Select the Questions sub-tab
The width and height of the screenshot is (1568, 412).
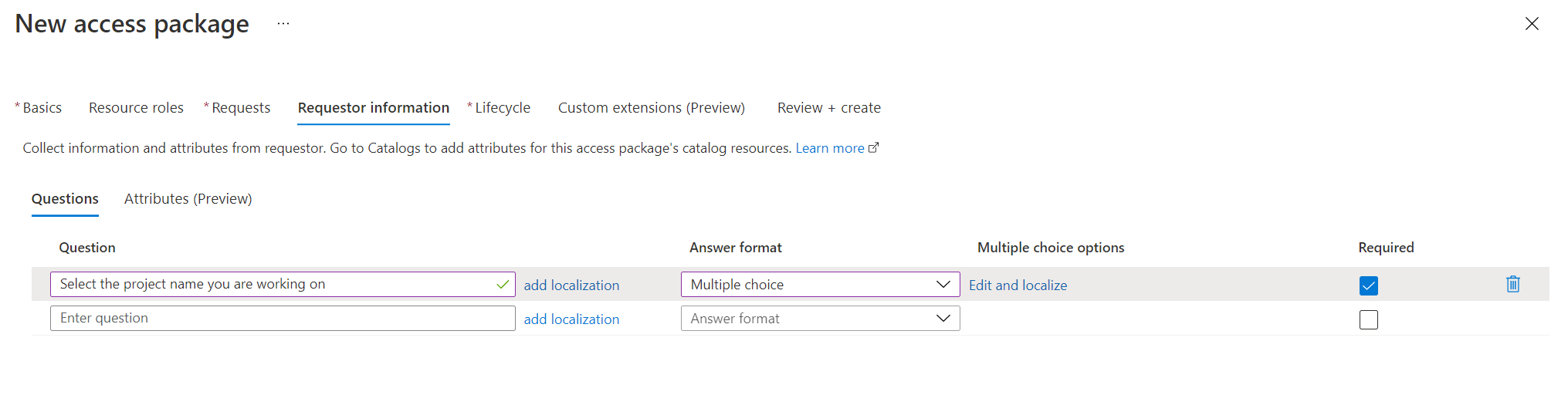point(65,199)
